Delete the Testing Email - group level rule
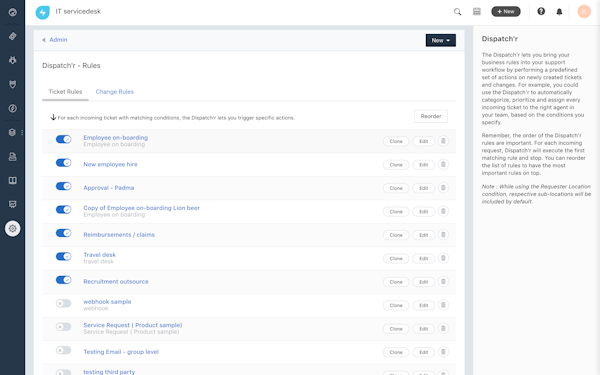 pyautogui.click(x=443, y=352)
